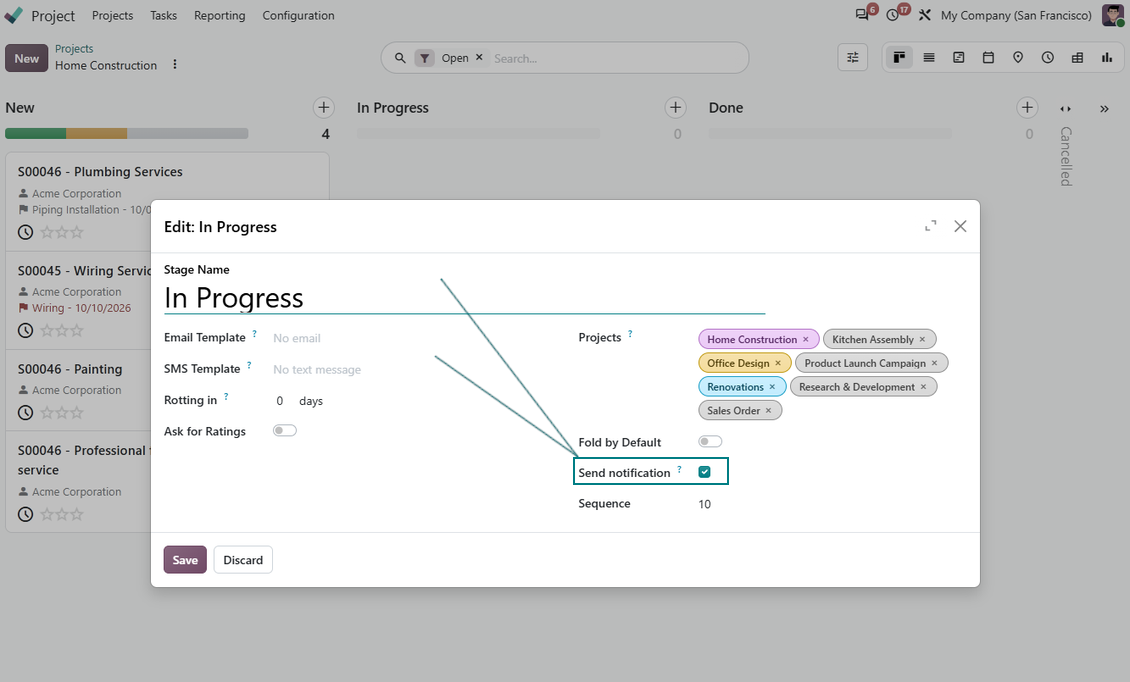
Task: Toggle the search options panel
Action: click(853, 58)
